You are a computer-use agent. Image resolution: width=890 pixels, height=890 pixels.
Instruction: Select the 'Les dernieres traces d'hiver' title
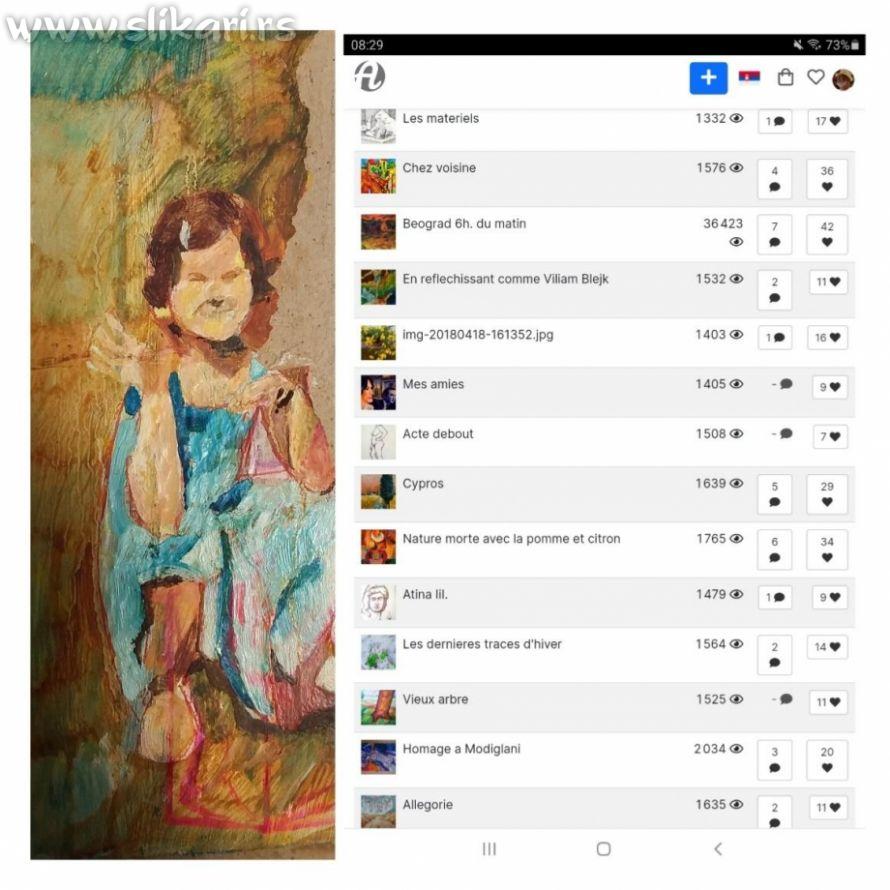click(482, 644)
